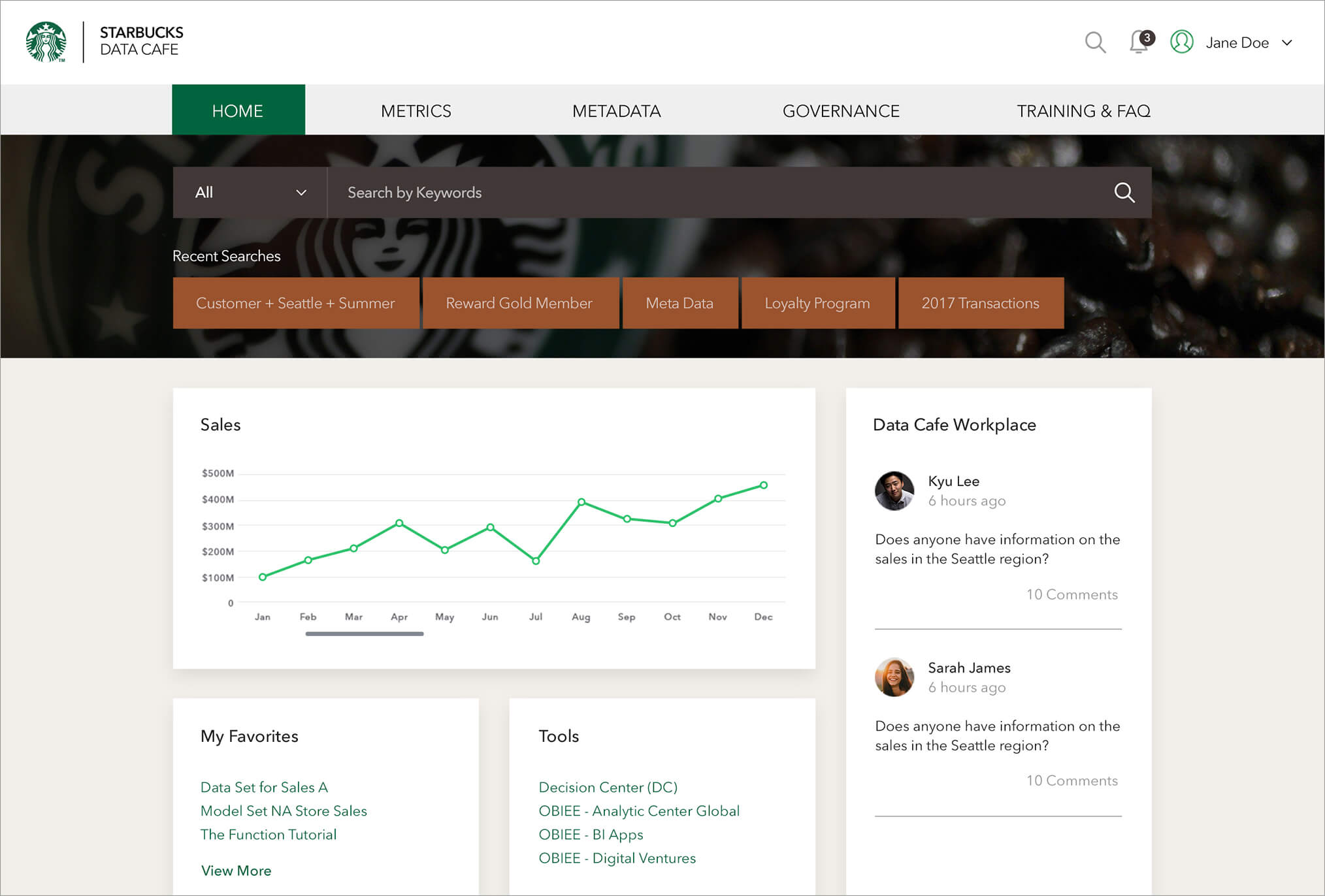Screen dimensions: 1325x896
Task: Click Sarah James's avatar photo
Action: coord(894,677)
